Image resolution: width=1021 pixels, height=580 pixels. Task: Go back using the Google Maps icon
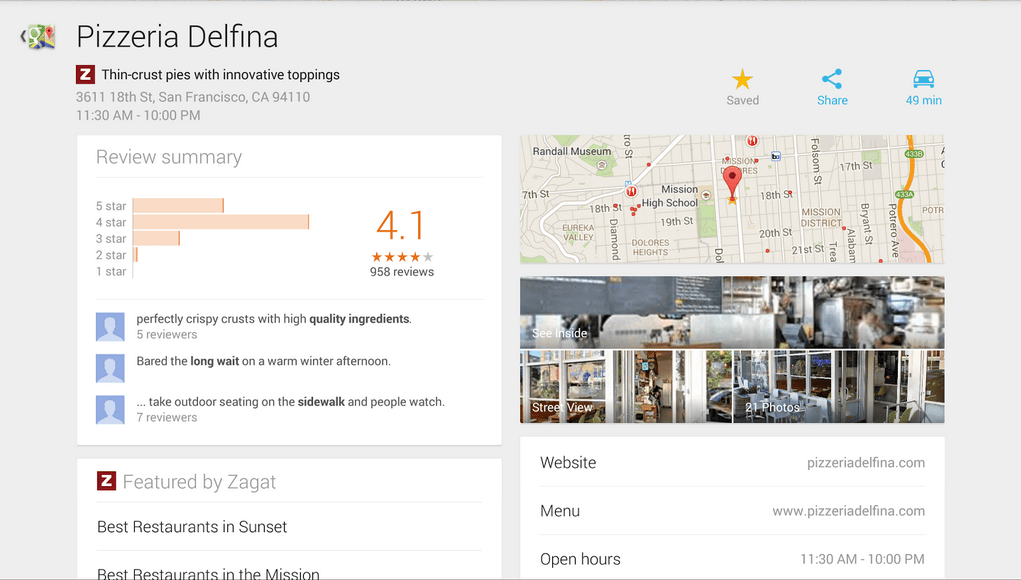click(x=38, y=36)
